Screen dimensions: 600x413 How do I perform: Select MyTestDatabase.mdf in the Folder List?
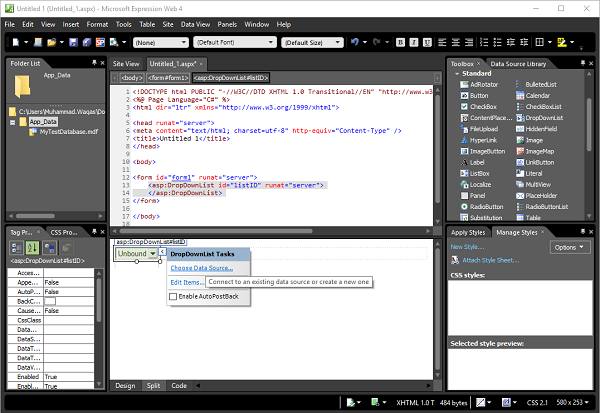click(70, 131)
